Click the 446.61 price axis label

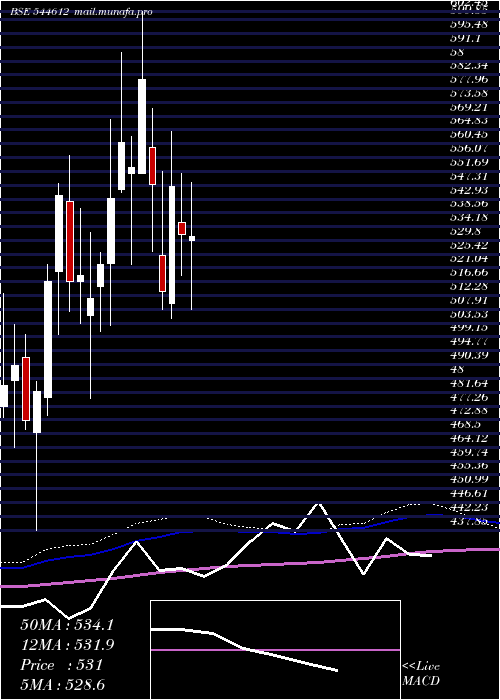point(468,494)
